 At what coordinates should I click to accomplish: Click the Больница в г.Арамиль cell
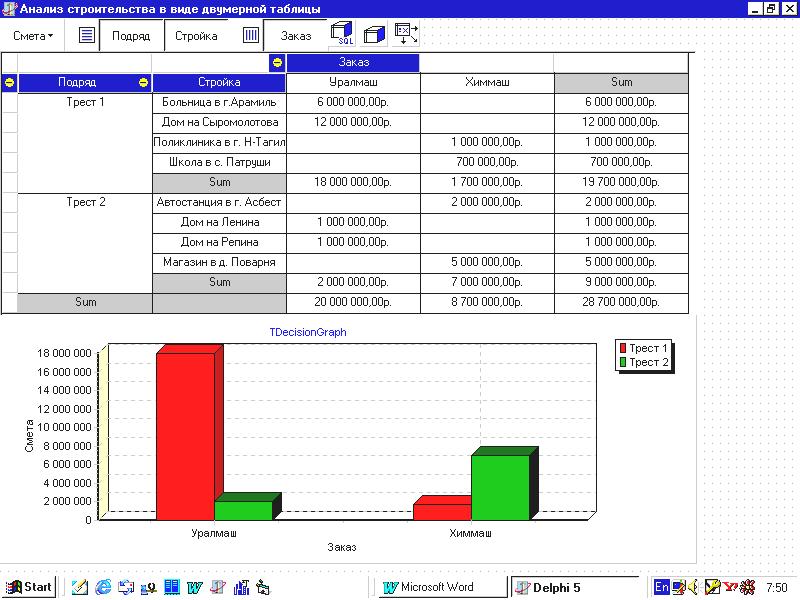[219, 102]
